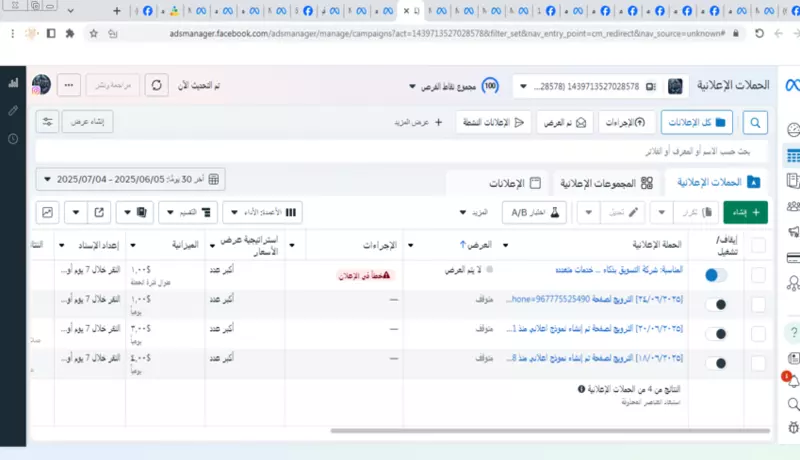Open the filter sliders settings button
Viewport: 800px width, 460px height.
[x=47, y=122]
